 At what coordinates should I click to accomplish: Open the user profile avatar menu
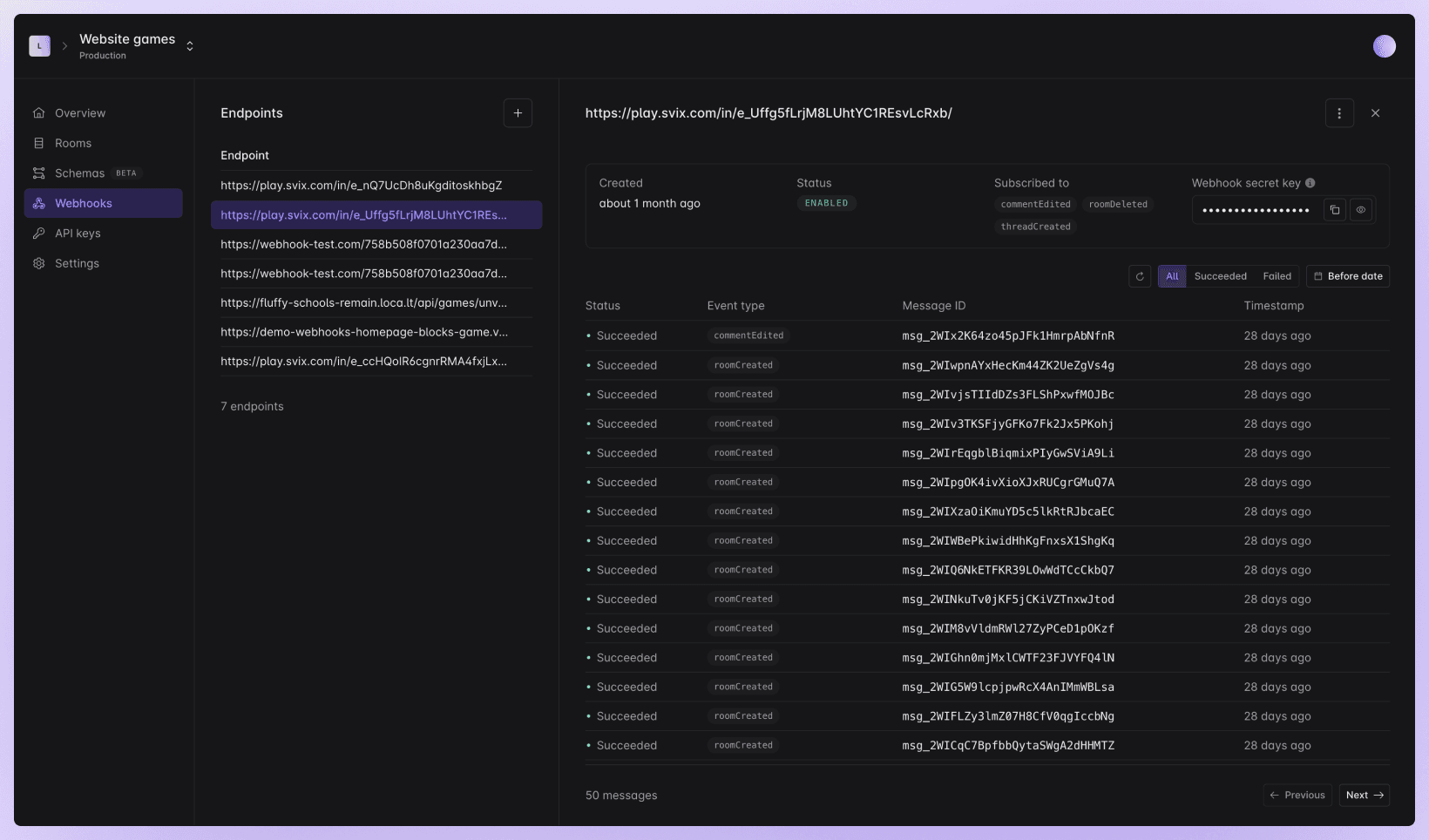tap(1385, 45)
